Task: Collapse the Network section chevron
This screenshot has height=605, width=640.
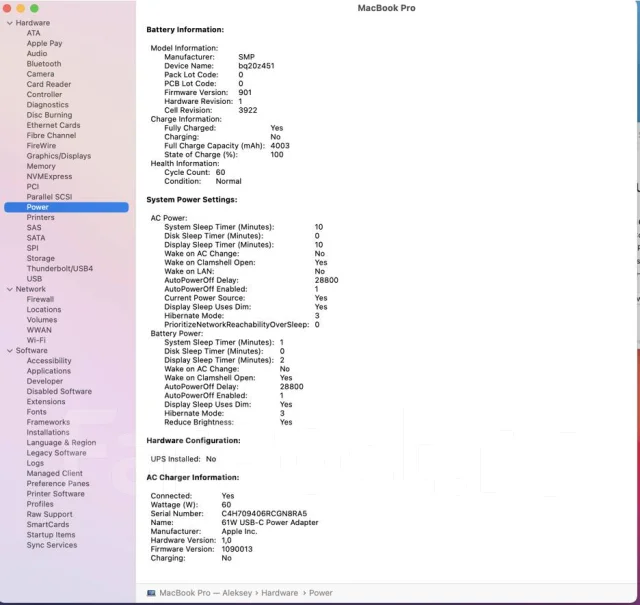Action: coord(10,289)
